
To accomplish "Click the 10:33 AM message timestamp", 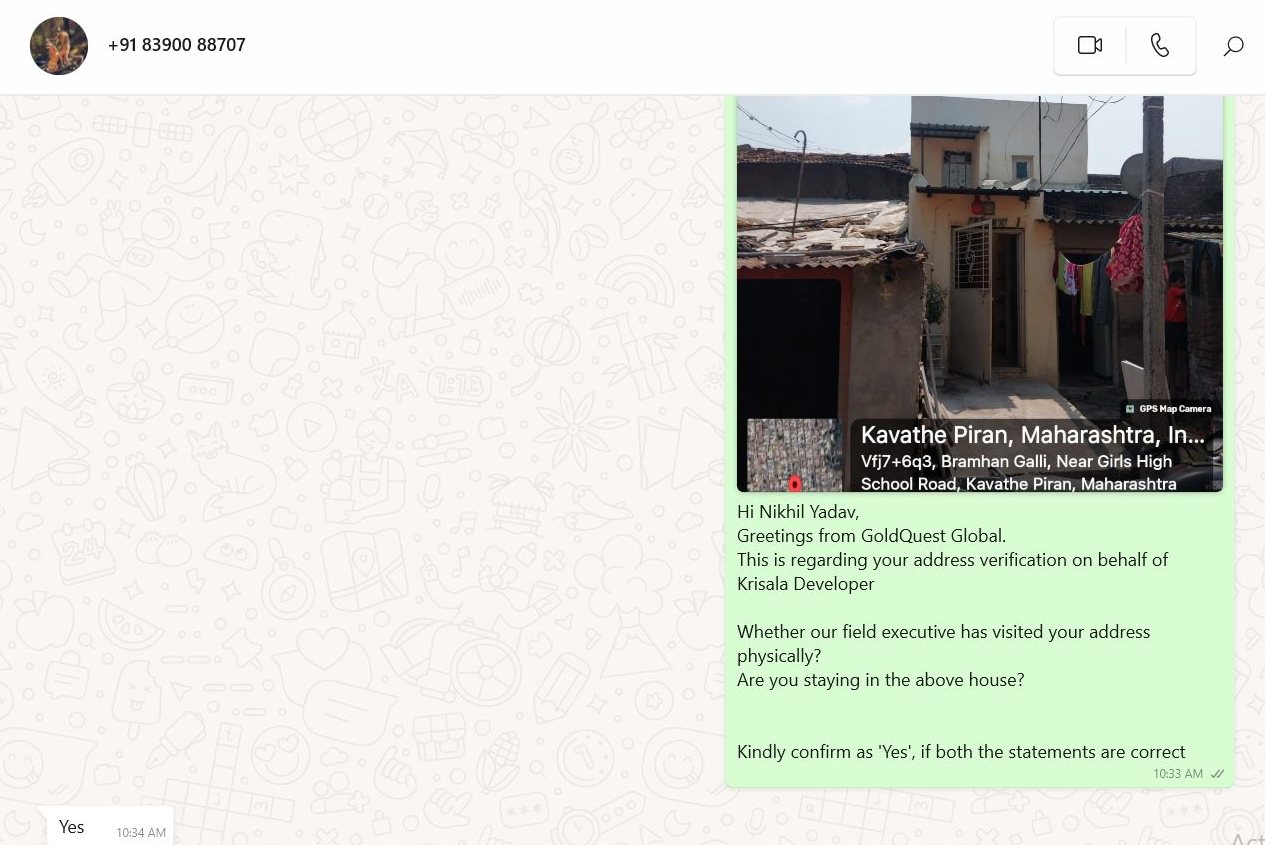I will click(x=1178, y=774).
